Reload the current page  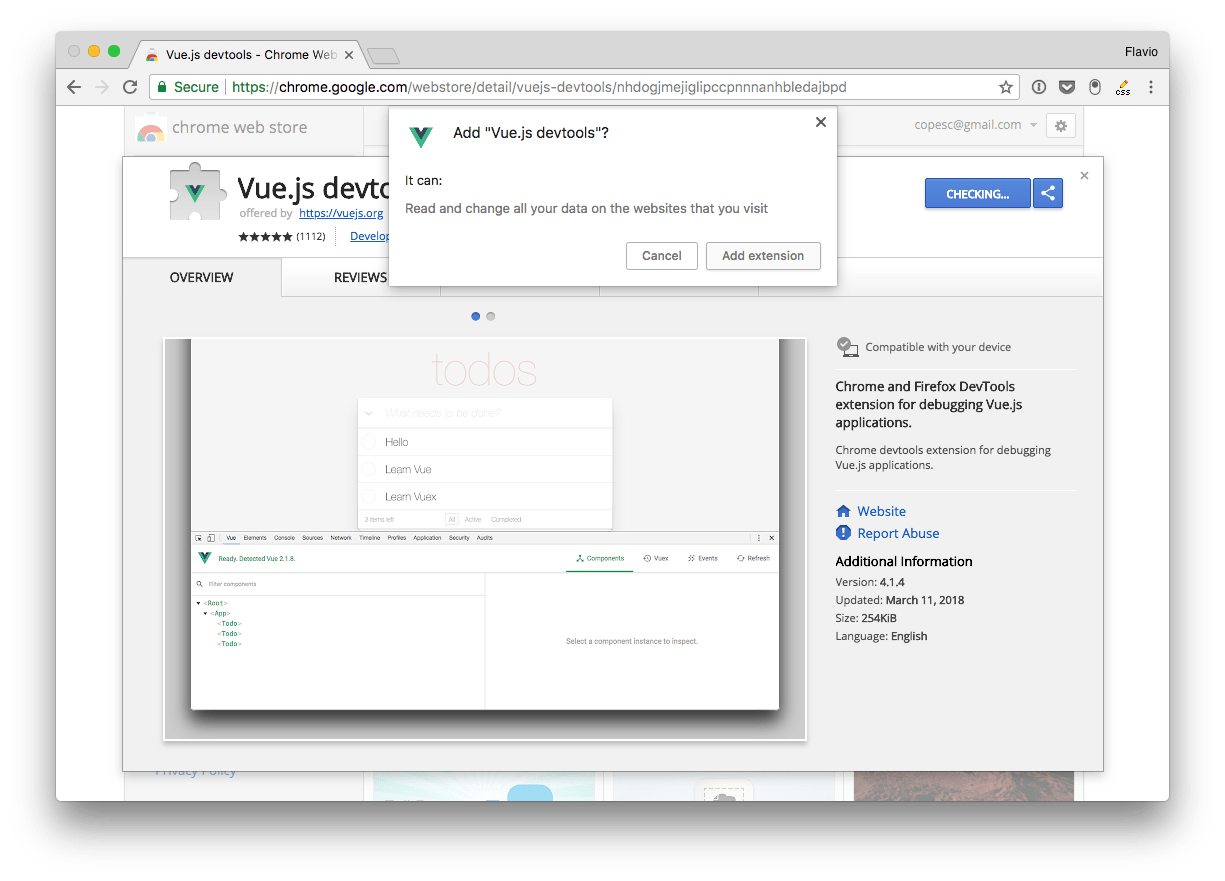[130, 87]
